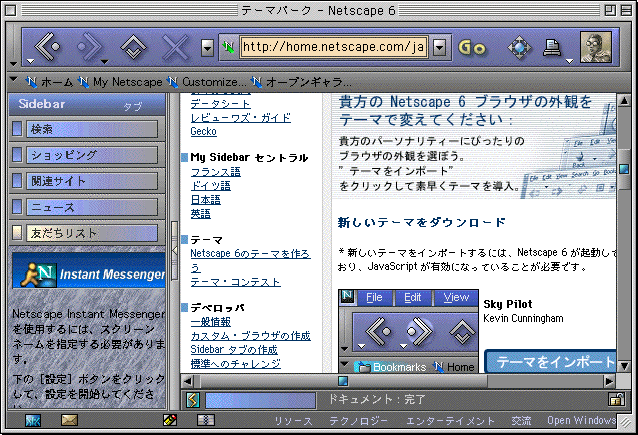This screenshot has width=638, height=435.
Task: Follow the データシート link
Action: (221, 104)
